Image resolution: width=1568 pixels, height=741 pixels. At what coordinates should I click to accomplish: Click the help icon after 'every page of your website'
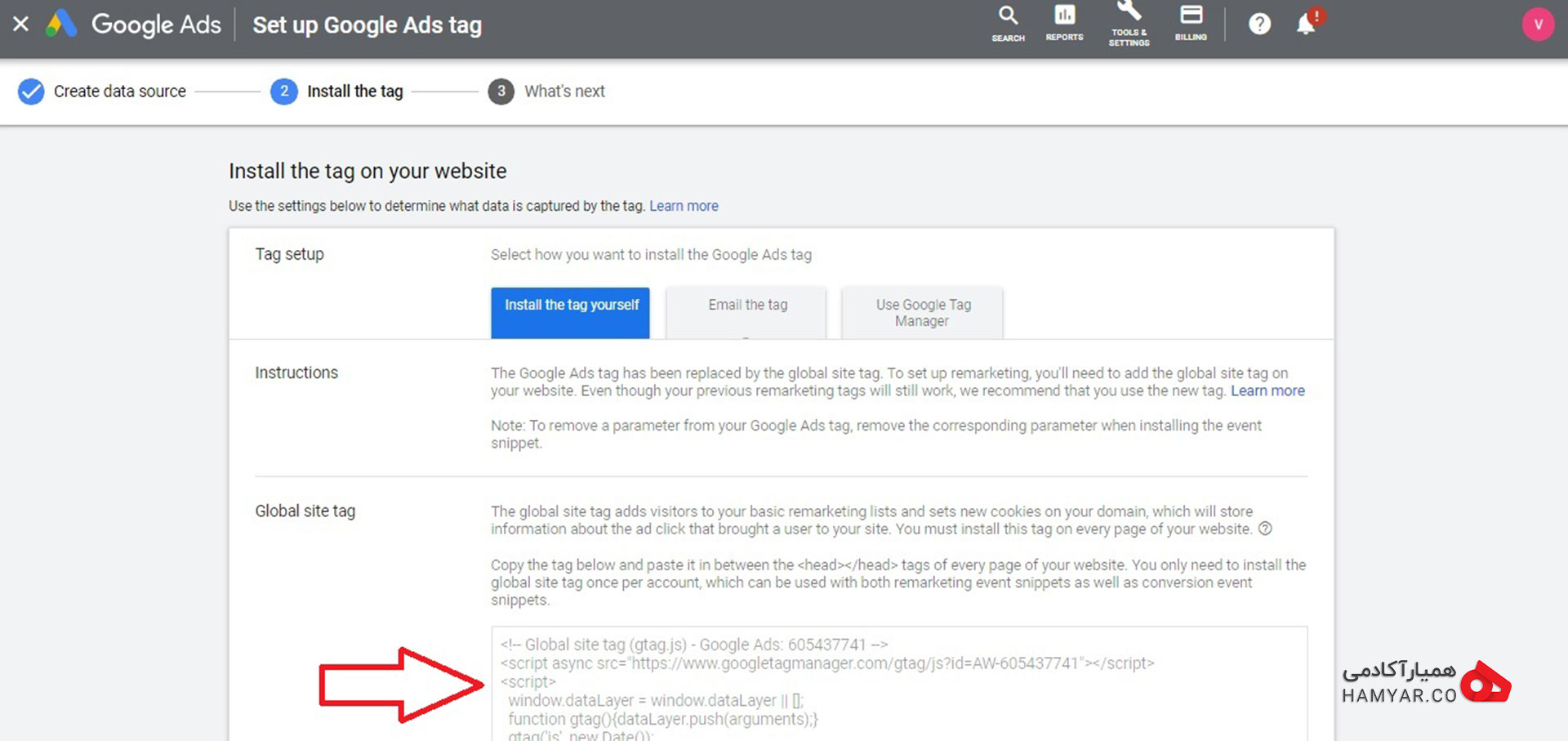point(1265,529)
